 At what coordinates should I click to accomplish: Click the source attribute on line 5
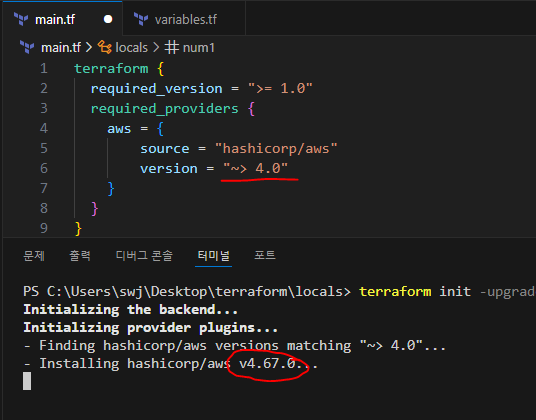pos(164,149)
